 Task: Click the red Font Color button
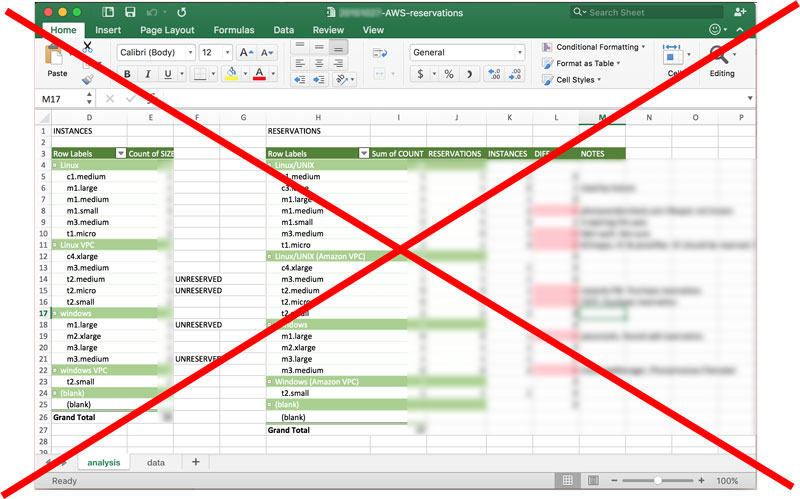(259, 74)
